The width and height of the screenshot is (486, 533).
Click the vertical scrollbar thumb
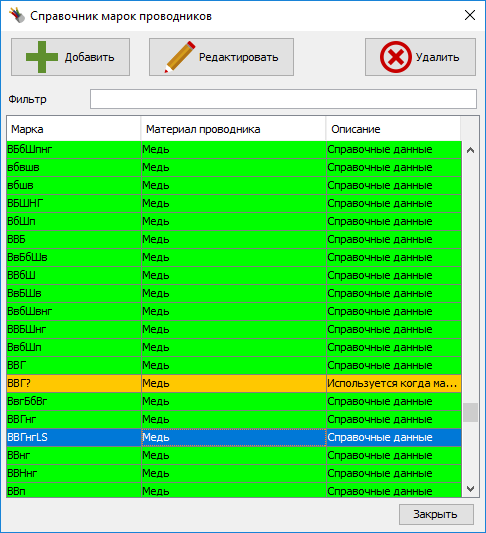pos(470,412)
